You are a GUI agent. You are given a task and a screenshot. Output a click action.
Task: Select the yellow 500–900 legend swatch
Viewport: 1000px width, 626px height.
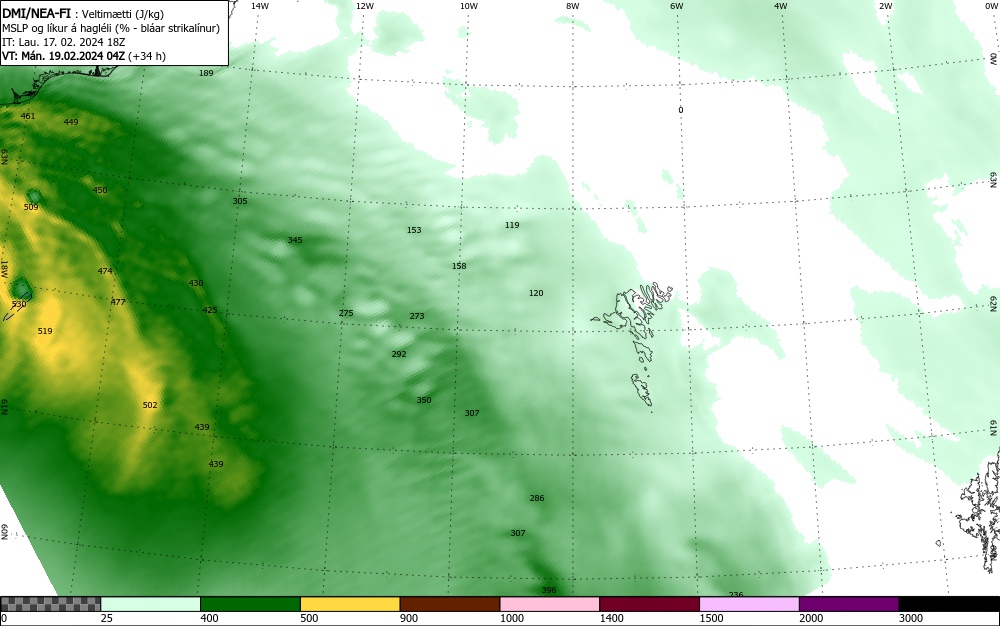[350, 604]
